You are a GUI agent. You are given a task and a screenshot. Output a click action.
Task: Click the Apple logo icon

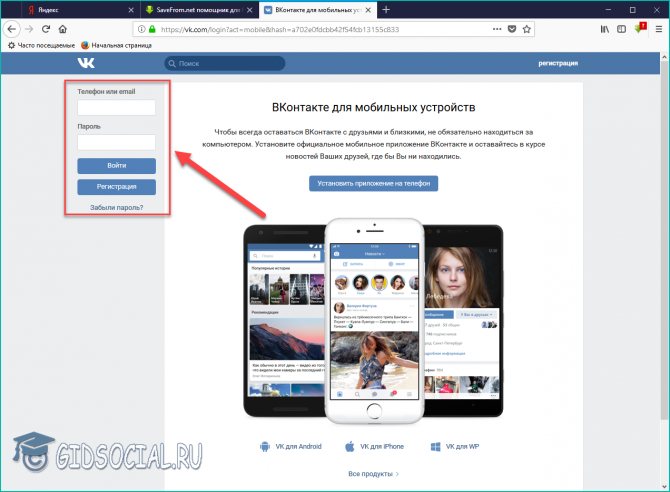350,447
